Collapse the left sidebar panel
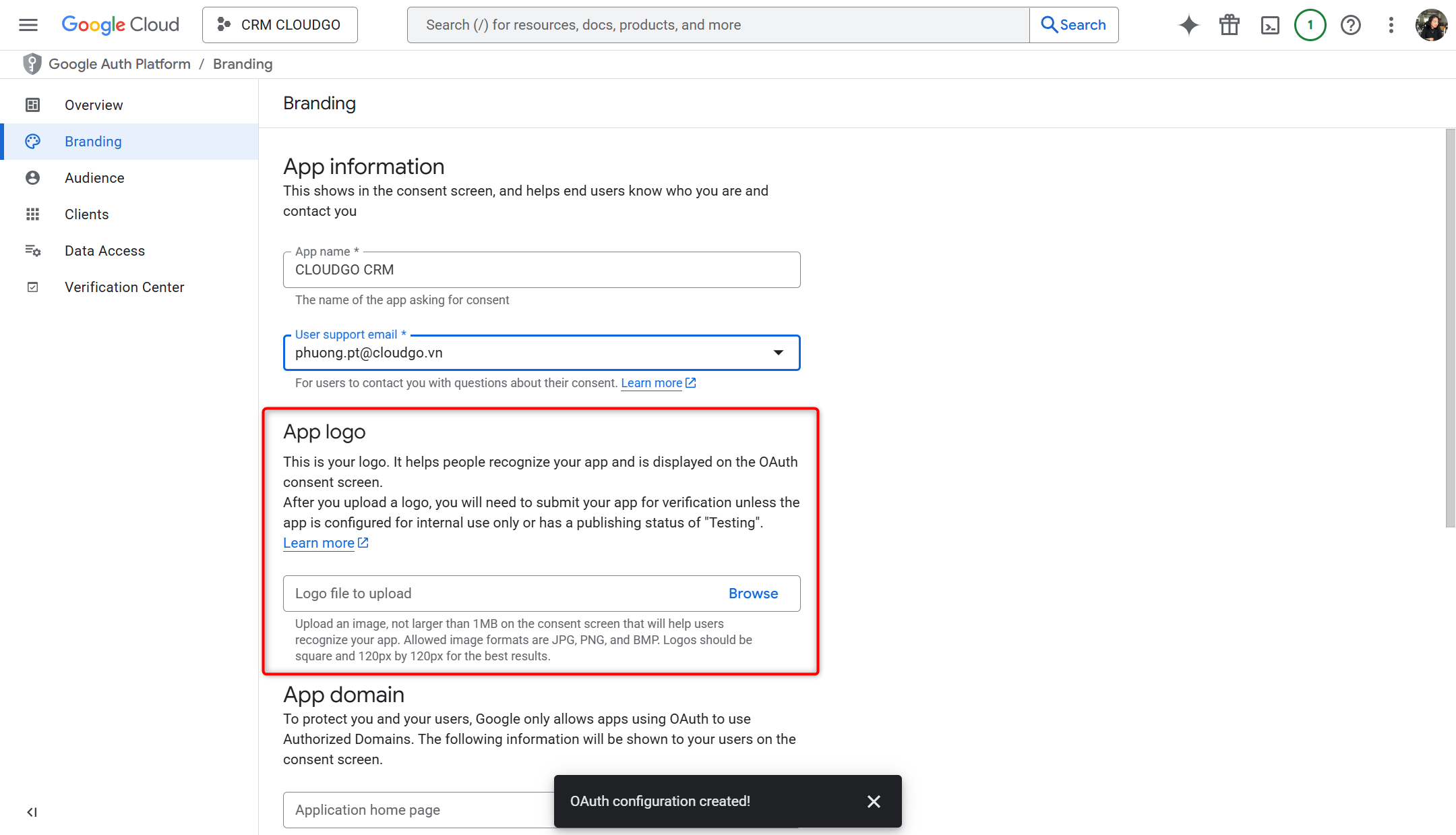 pos(31,812)
